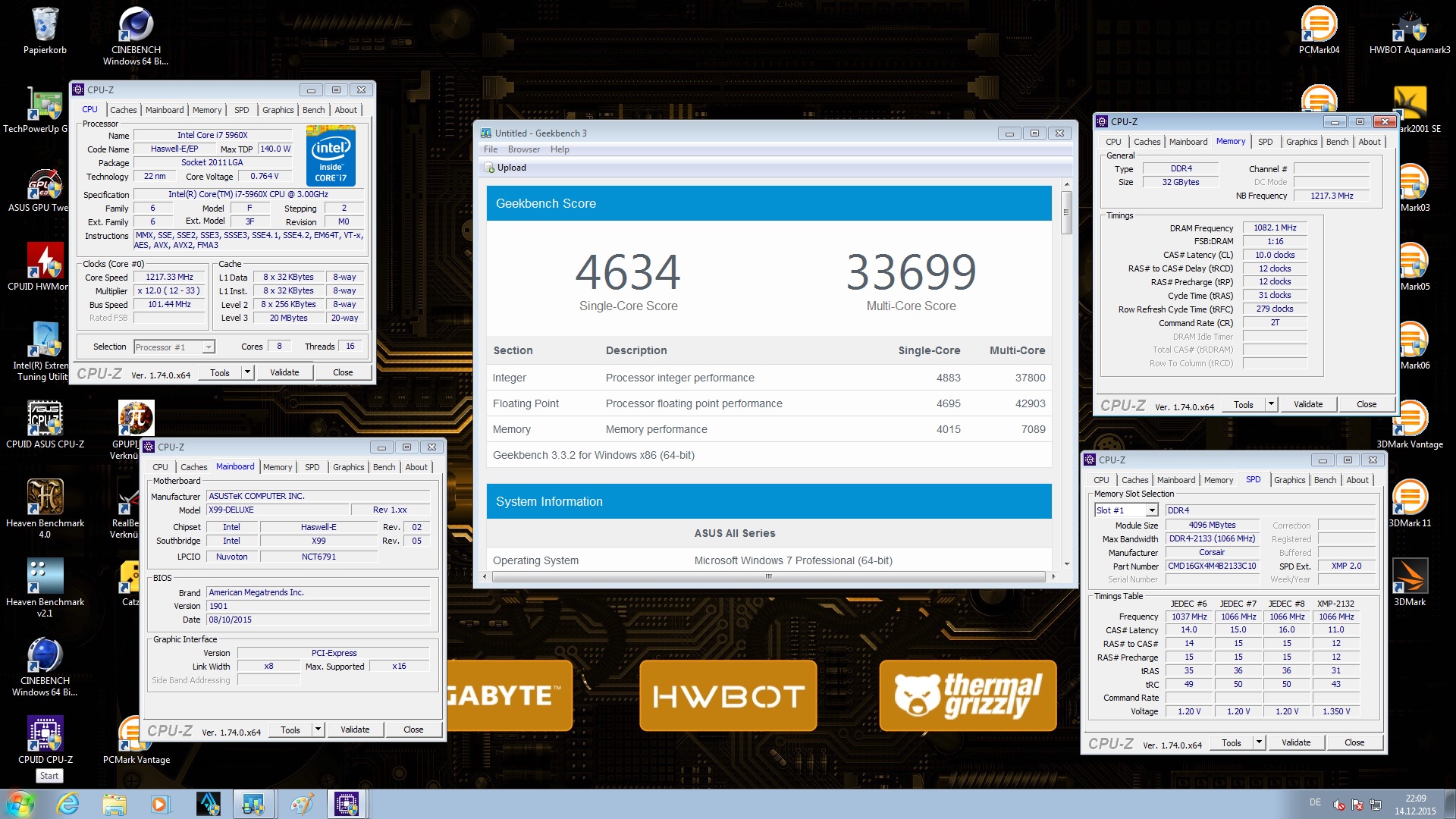Click the muted volume tray icon
This screenshot has height=819, width=1456.
(1340, 805)
